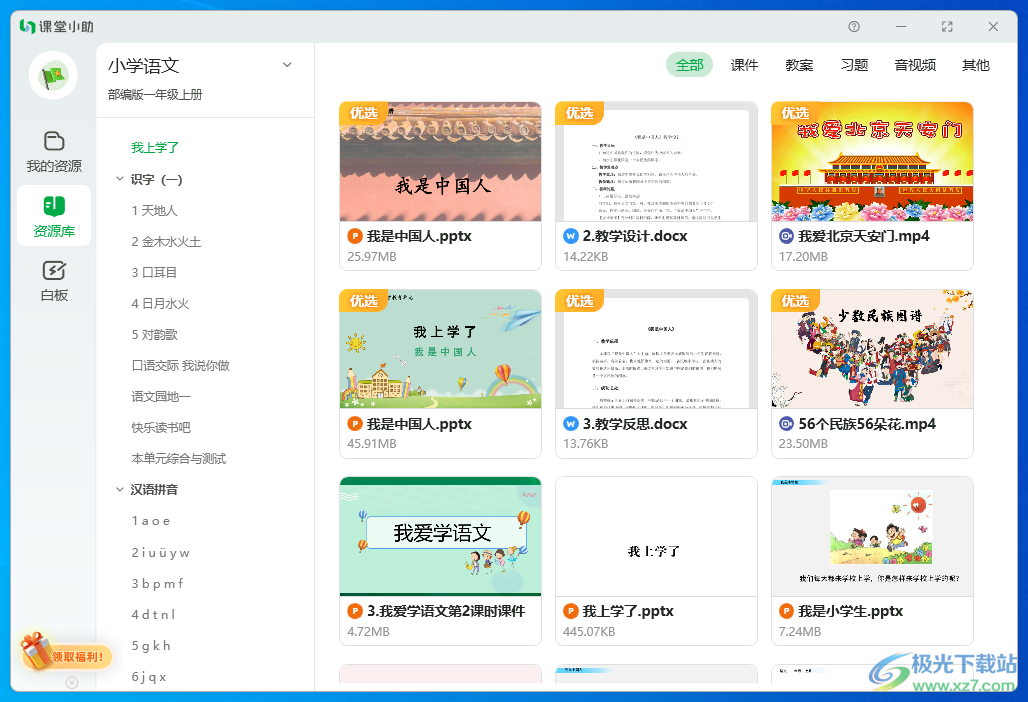Click the 3.教学反思.docx file name
Screen dimensions: 1028x702
coord(635,424)
